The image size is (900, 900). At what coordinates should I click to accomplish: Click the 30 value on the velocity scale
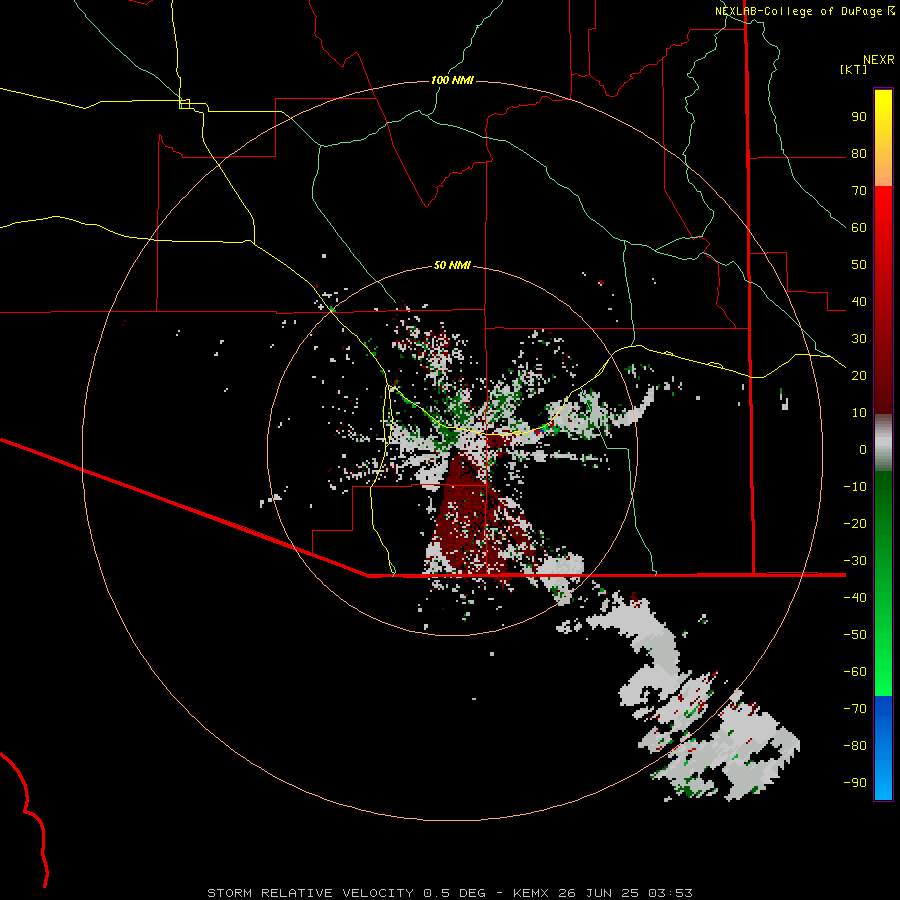pos(859,339)
